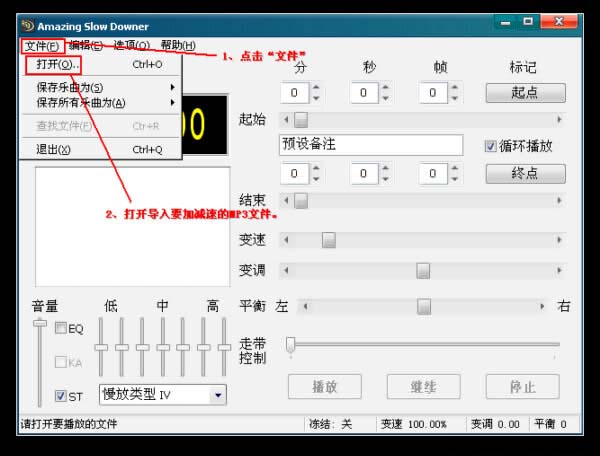600x456 pixels.
Task: Click the 平衡 balance slider thumb
Action: 424,306
